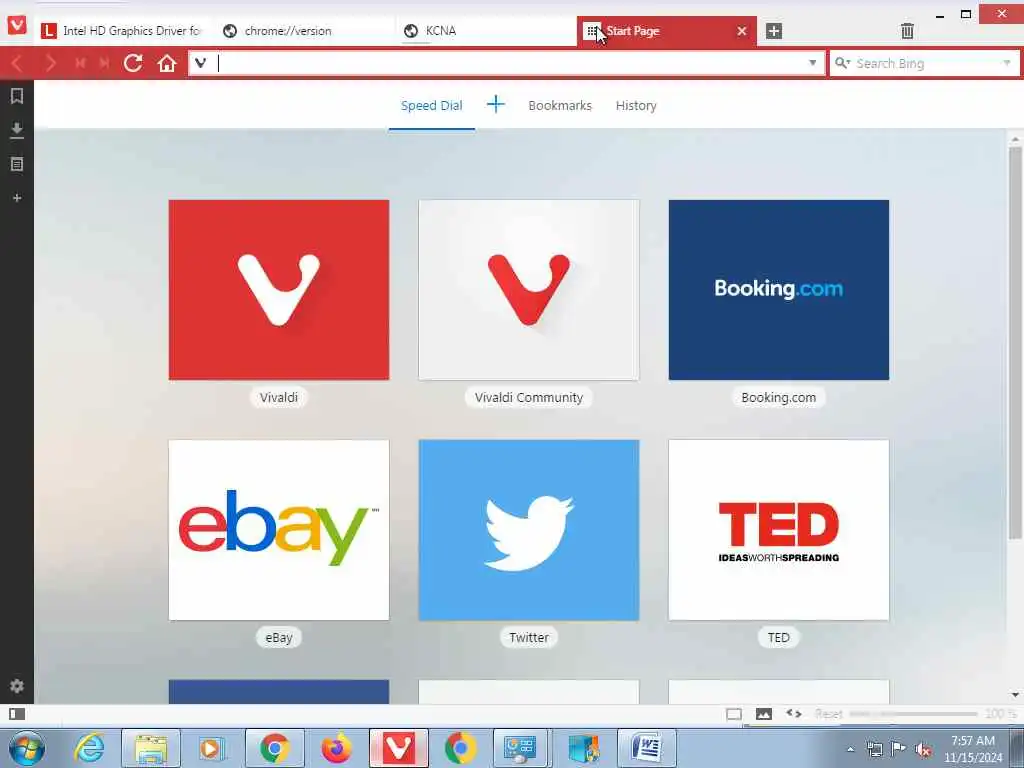Image resolution: width=1024 pixels, height=768 pixels.
Task: Click the scrollbar down arrow
Action: click(x=1015, y=695)
